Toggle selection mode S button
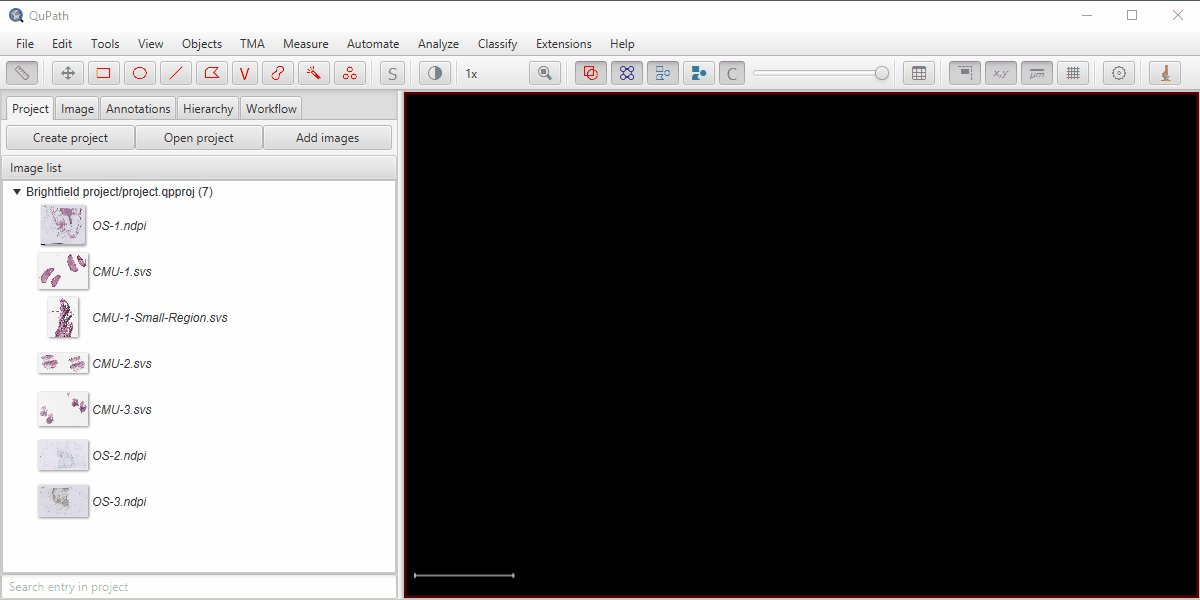Screen dimensions: 1200x600 pos(393,73)
